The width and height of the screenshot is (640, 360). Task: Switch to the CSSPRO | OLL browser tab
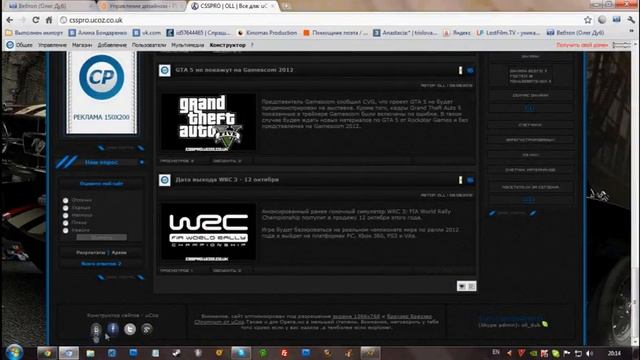click(233, 6)
